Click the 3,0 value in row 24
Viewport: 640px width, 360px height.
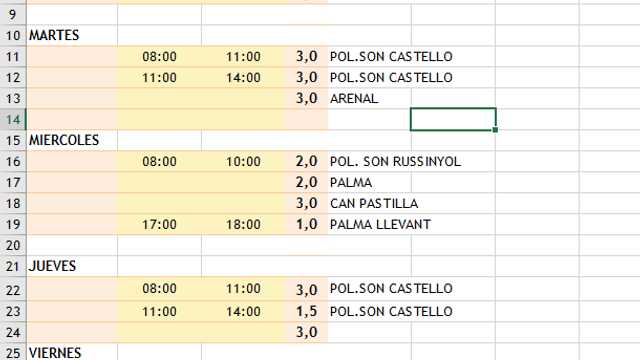pyautogui.click(x=306, y=332)
